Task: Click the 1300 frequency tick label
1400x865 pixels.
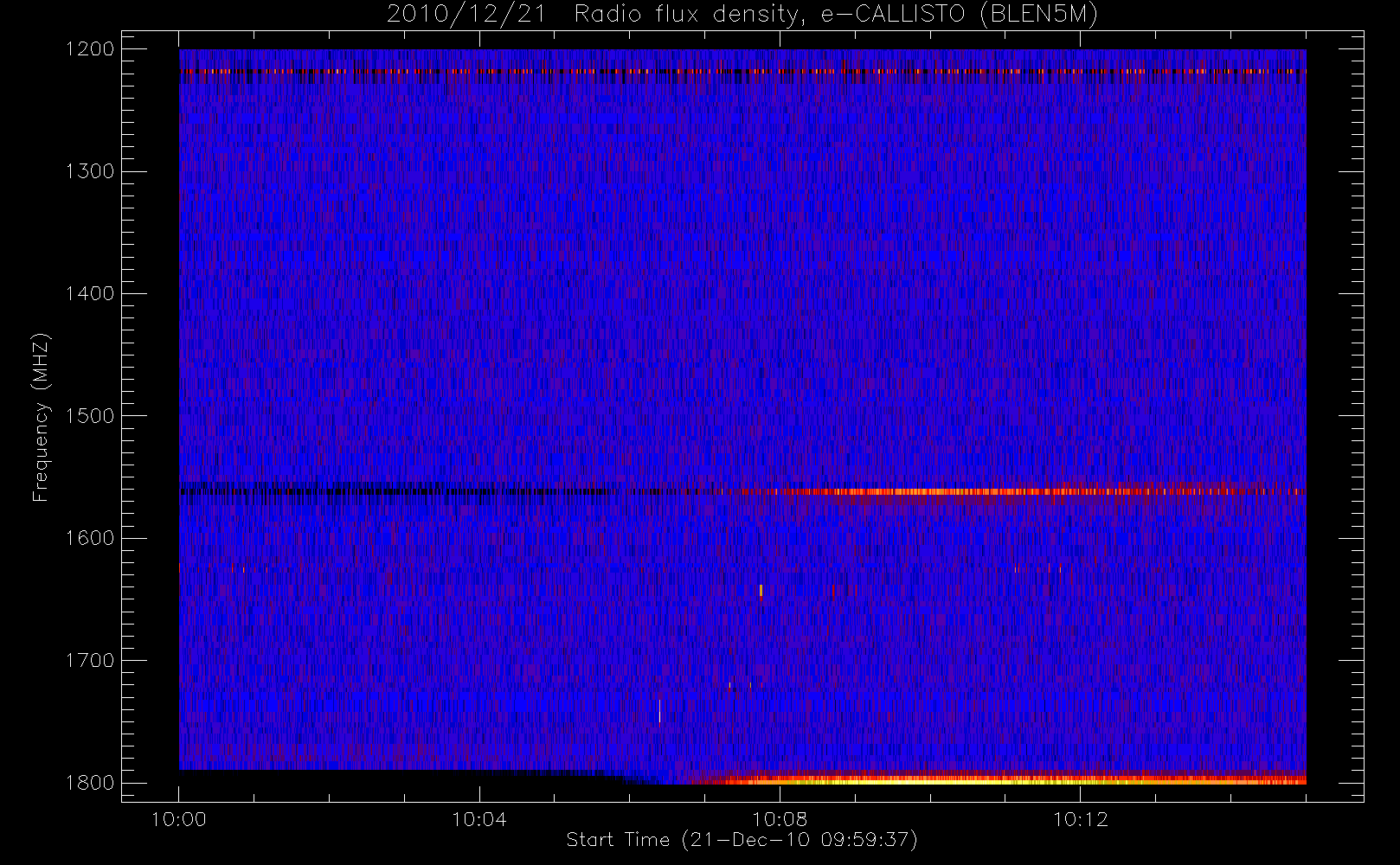Action: coord(90,171)
